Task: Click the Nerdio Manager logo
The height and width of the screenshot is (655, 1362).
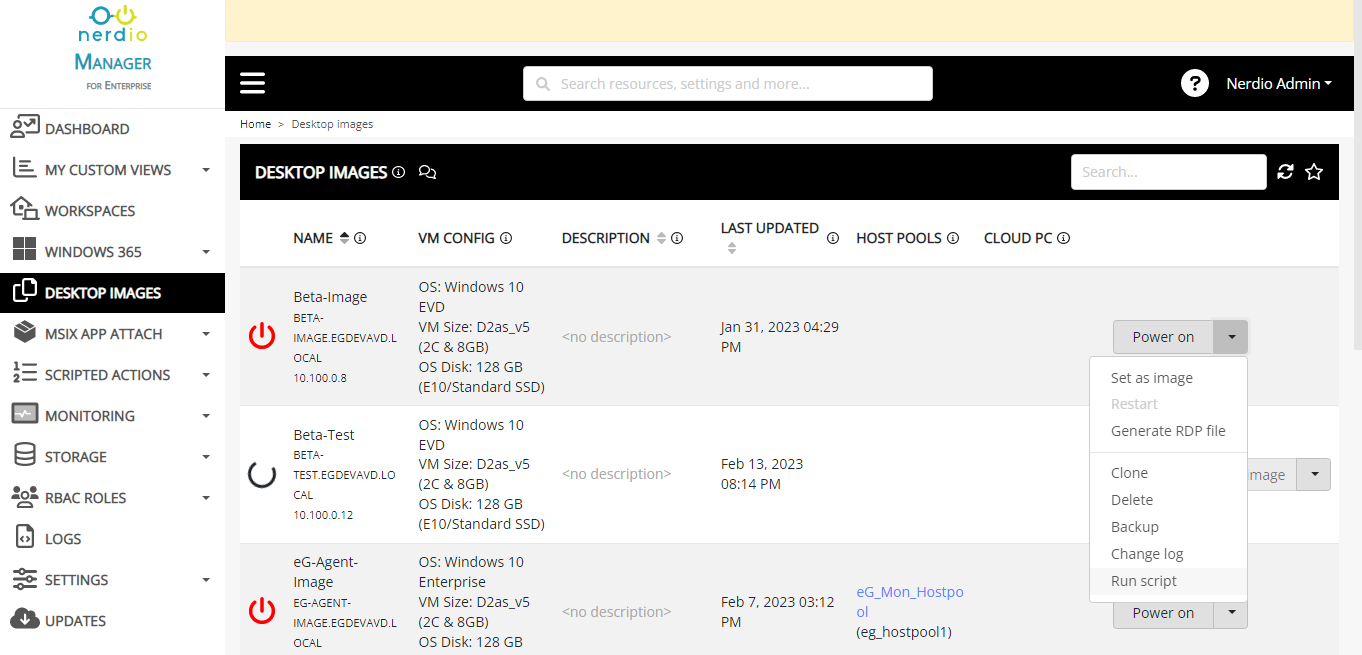Action: click(x=113, y=48)
